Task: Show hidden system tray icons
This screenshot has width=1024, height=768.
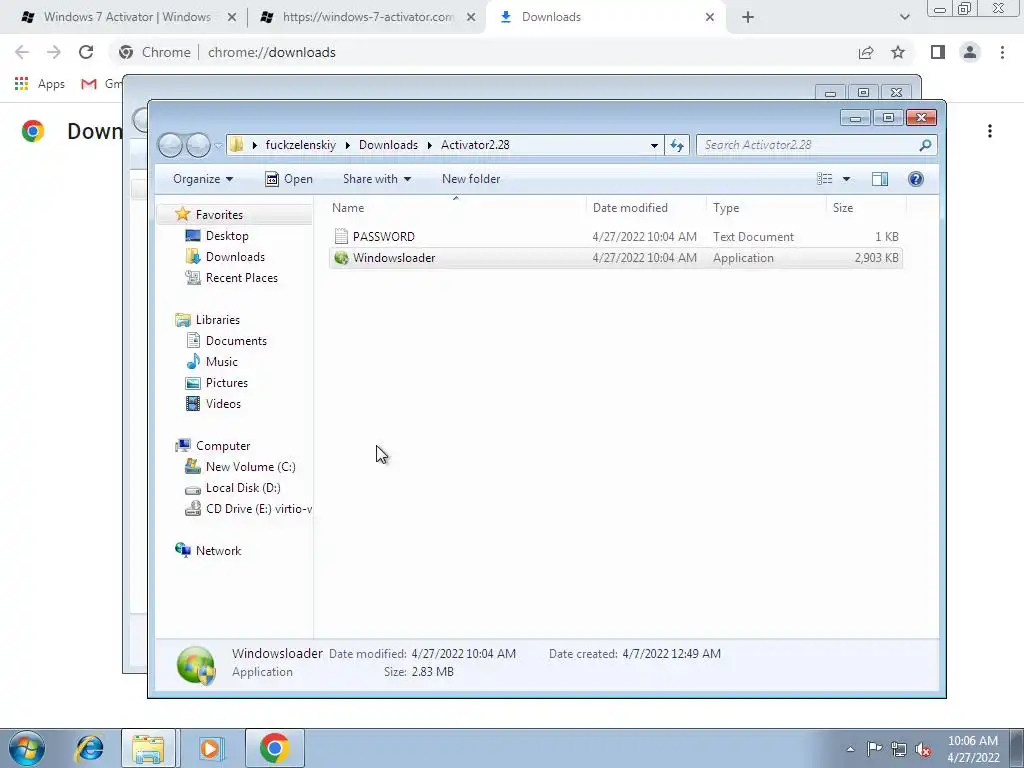Action: pos(850,749)
